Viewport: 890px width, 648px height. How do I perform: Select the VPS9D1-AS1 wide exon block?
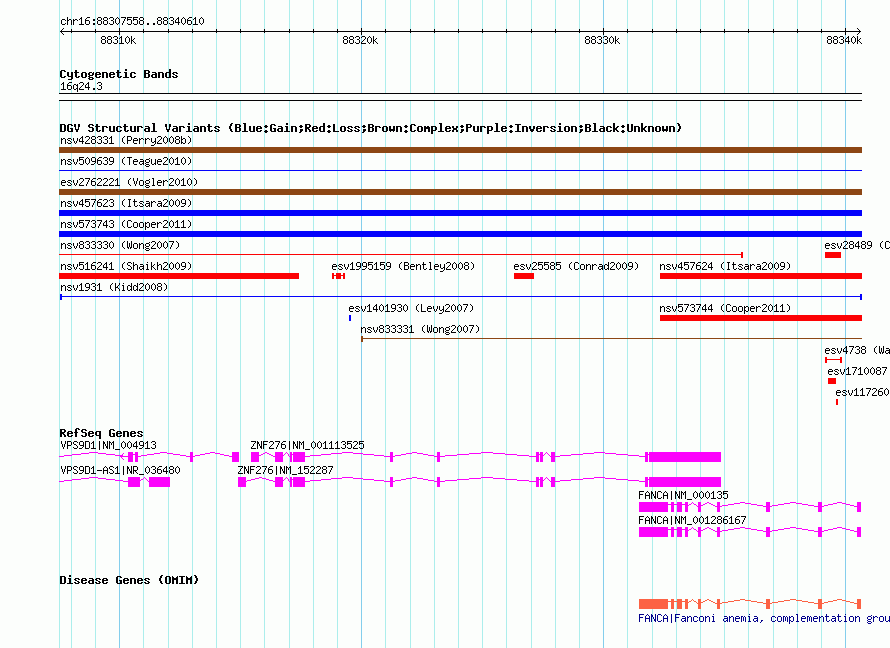point(159,482)
